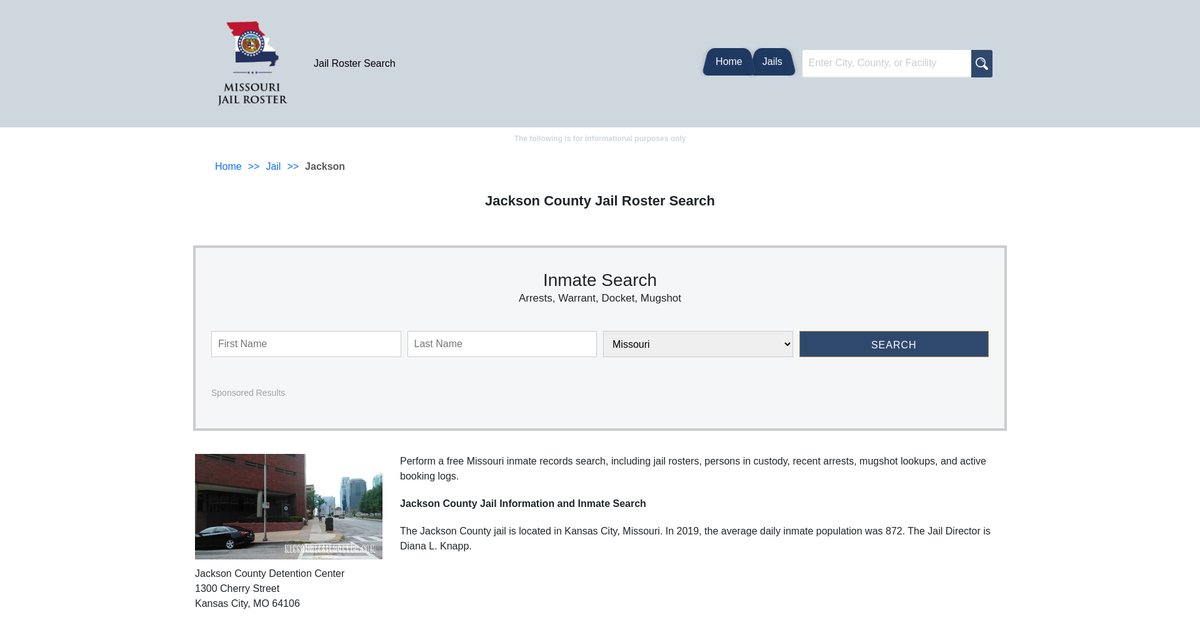1200x620 pixels.
Task: Click the Jail Roster Search header text
Action: point(354,63)
